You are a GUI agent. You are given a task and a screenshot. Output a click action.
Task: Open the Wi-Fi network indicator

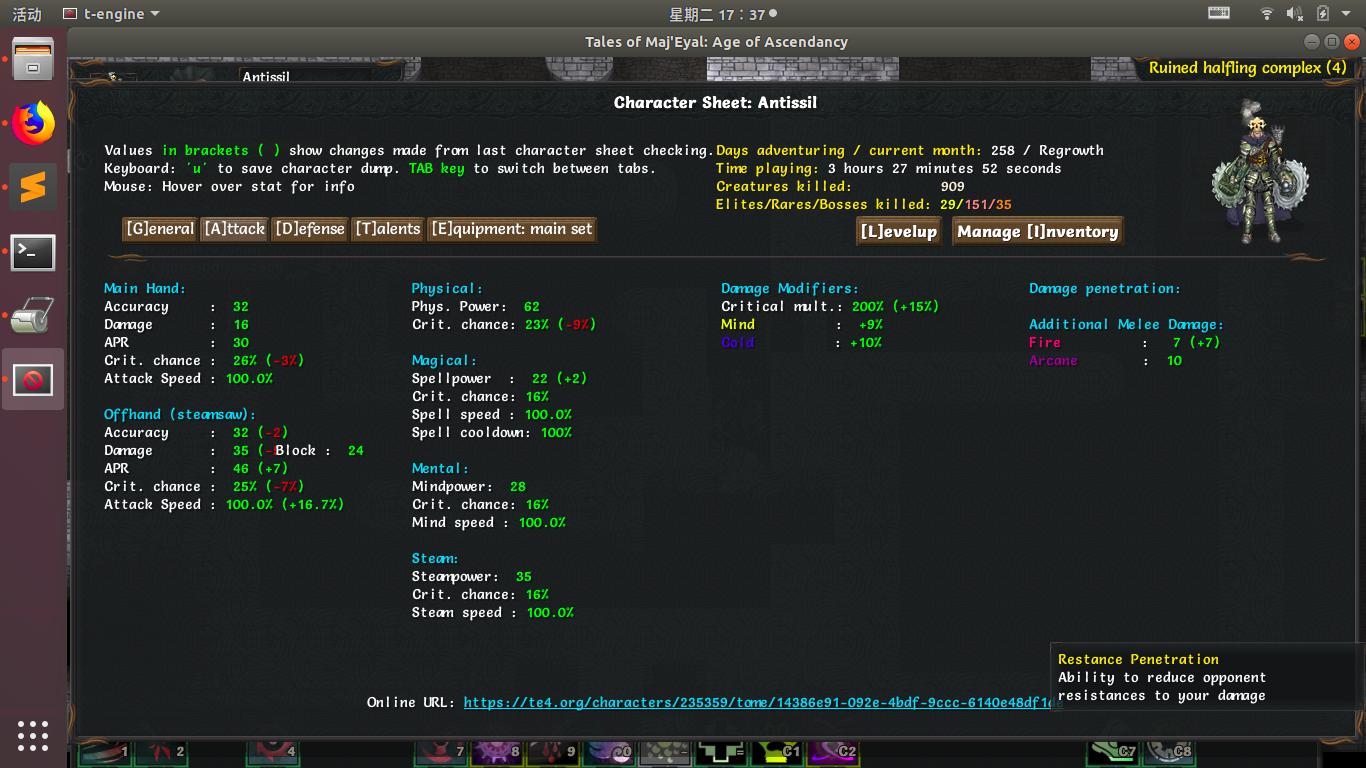1267,14
